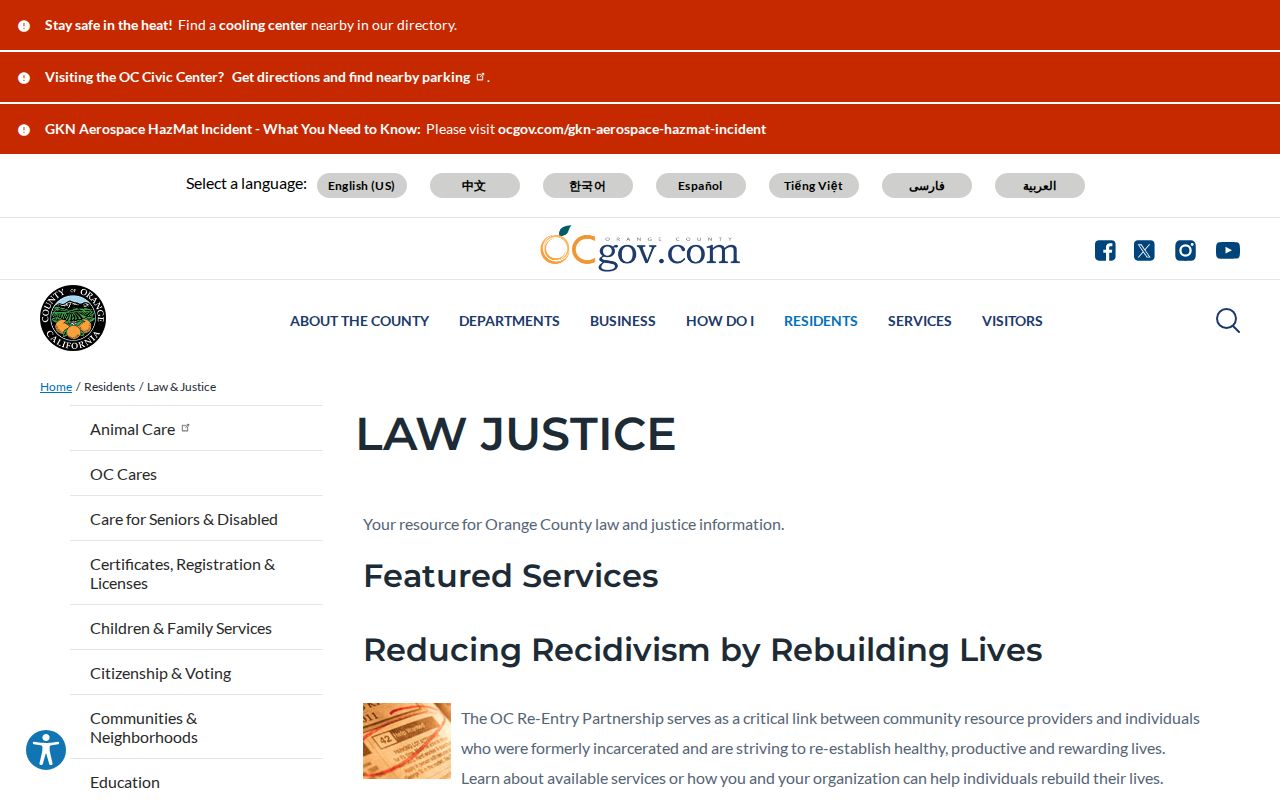Open Care for Seniors & Disabled
1280x800 pixels.
(x=196, y=519)
